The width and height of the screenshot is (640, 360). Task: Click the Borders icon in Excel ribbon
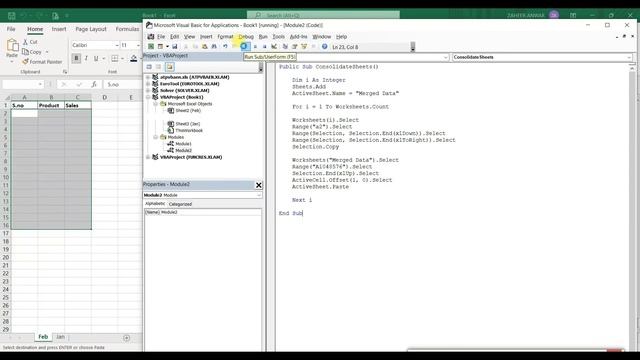click(115, 58)
